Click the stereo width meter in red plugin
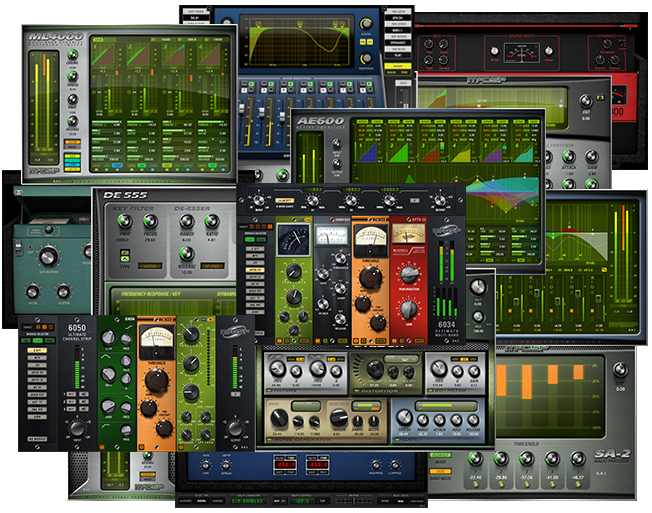Screen dimensions: 652x513 521,53
